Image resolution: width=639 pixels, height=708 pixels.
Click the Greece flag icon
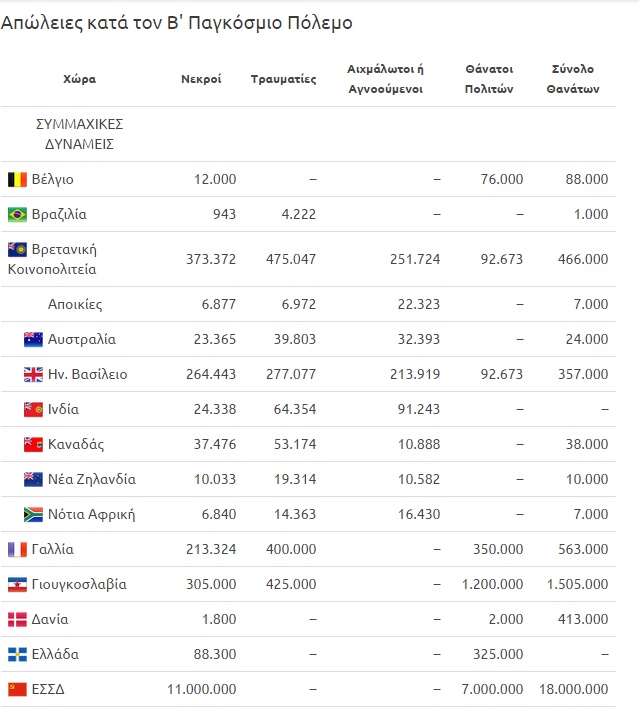click(x=17, y=654)
